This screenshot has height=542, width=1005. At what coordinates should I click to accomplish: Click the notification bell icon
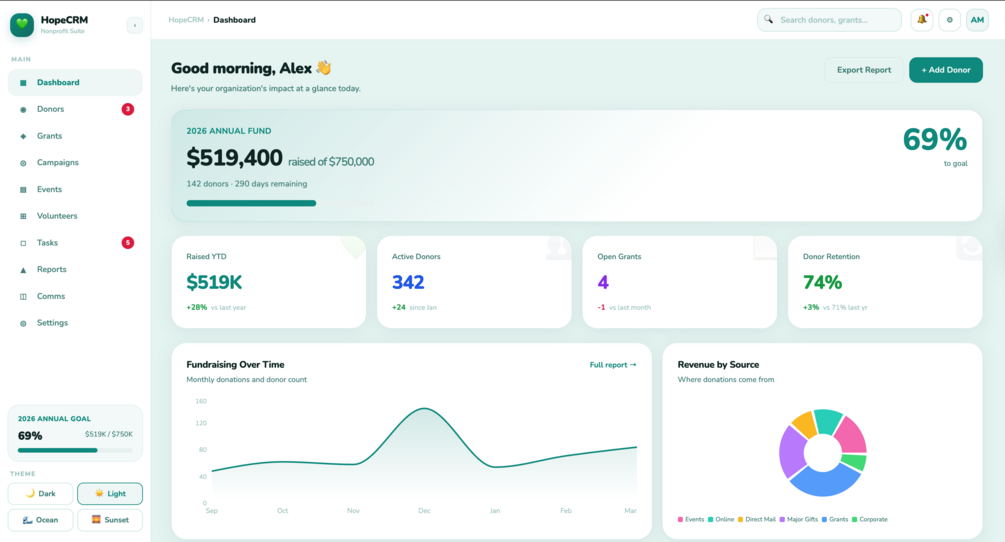(x=922, y=20)
